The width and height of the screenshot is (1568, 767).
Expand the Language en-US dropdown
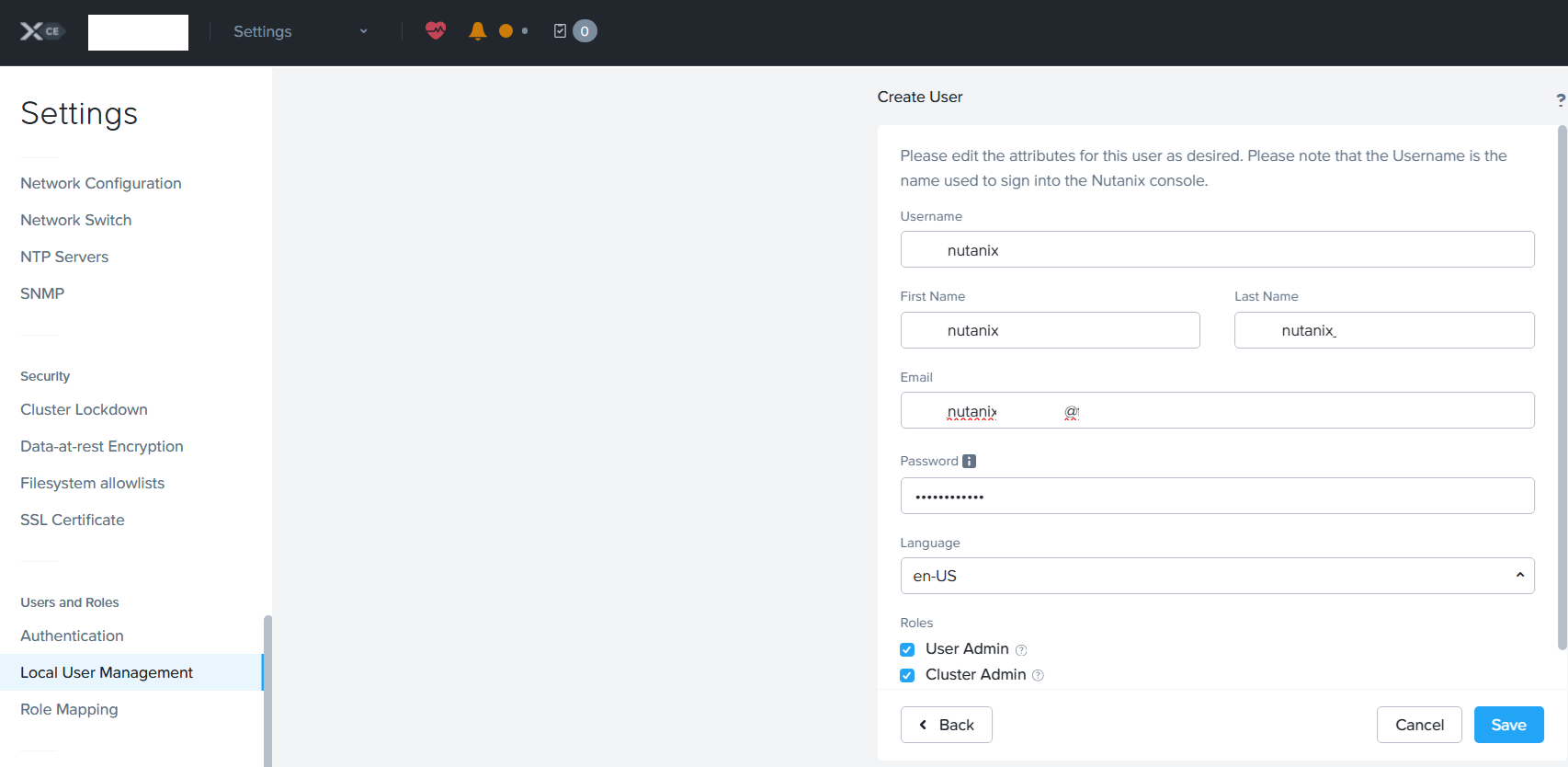click(1217, 576)
